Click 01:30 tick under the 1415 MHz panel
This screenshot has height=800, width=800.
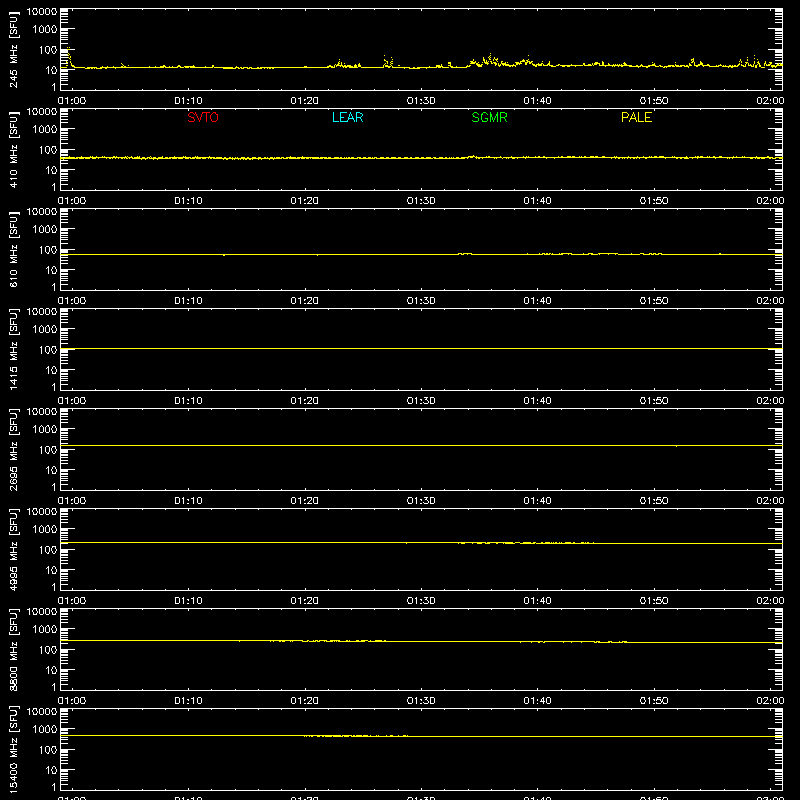421,401
